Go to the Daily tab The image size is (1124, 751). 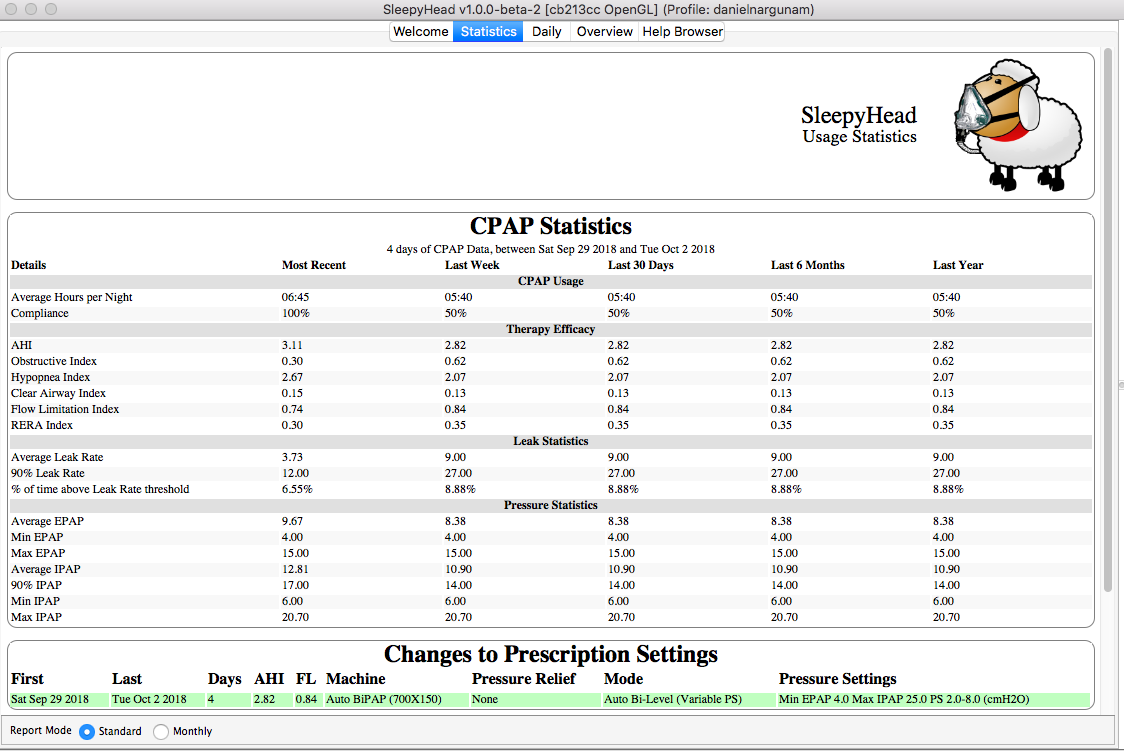coord(546,32)
